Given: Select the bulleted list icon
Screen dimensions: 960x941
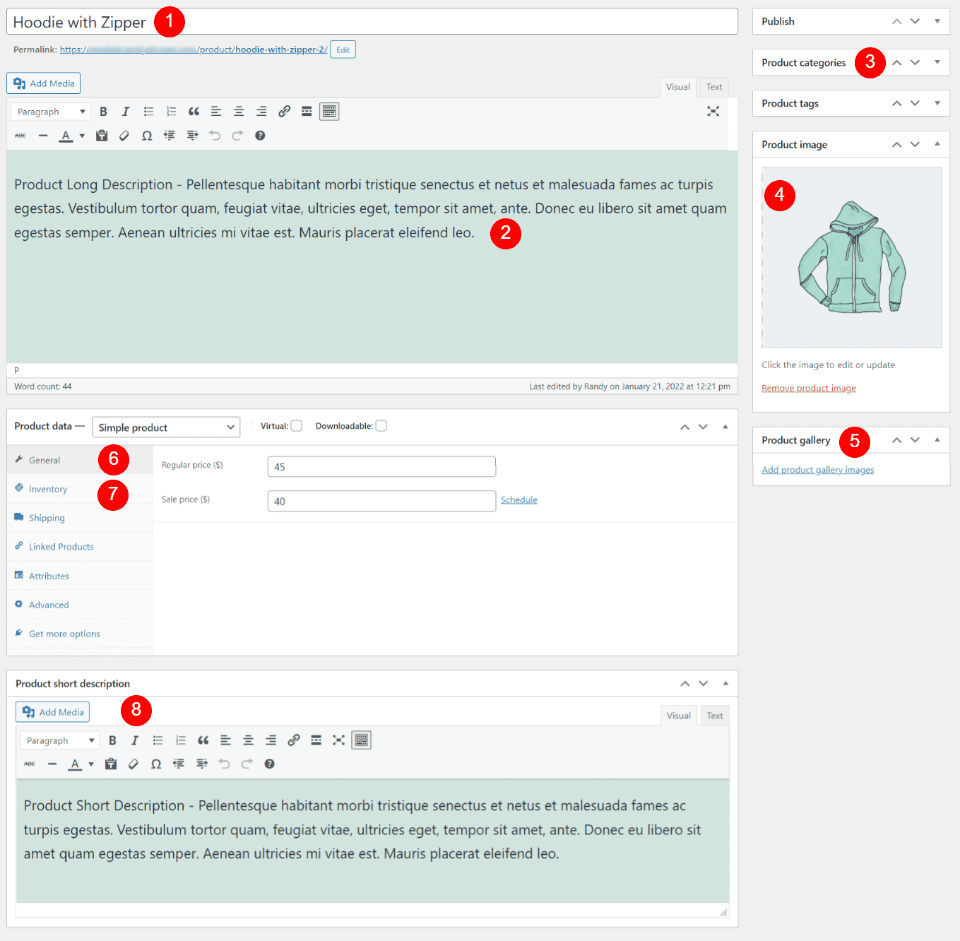Looking at the screenshot, I should (147, 111).
